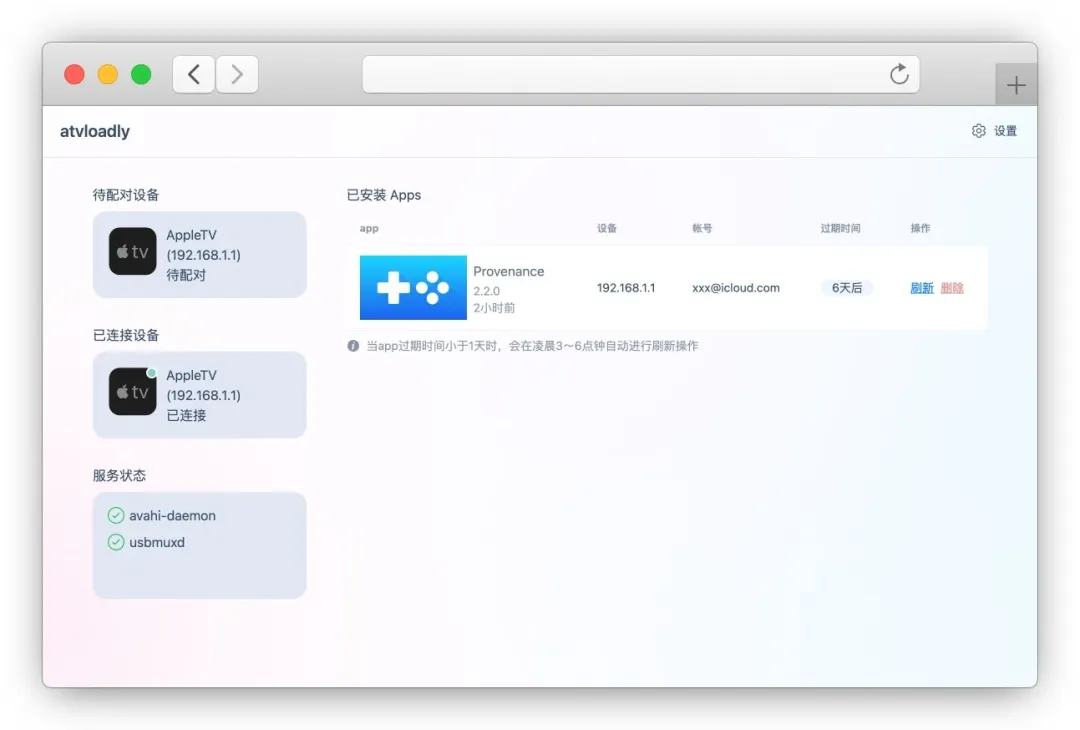This screenshot has height=730, width=1080.
Task: Click the Provenance app thumbnail
Action: (x=413, y=288)
